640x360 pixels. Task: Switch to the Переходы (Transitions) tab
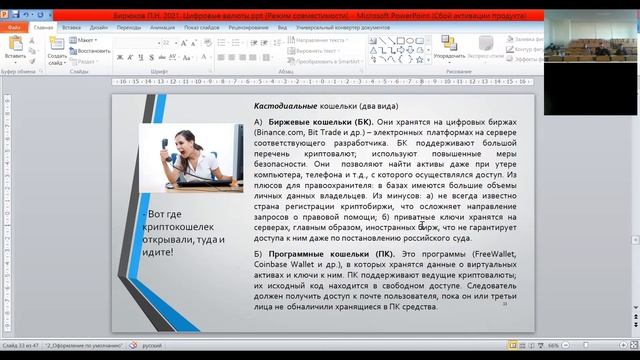point(129,27)
